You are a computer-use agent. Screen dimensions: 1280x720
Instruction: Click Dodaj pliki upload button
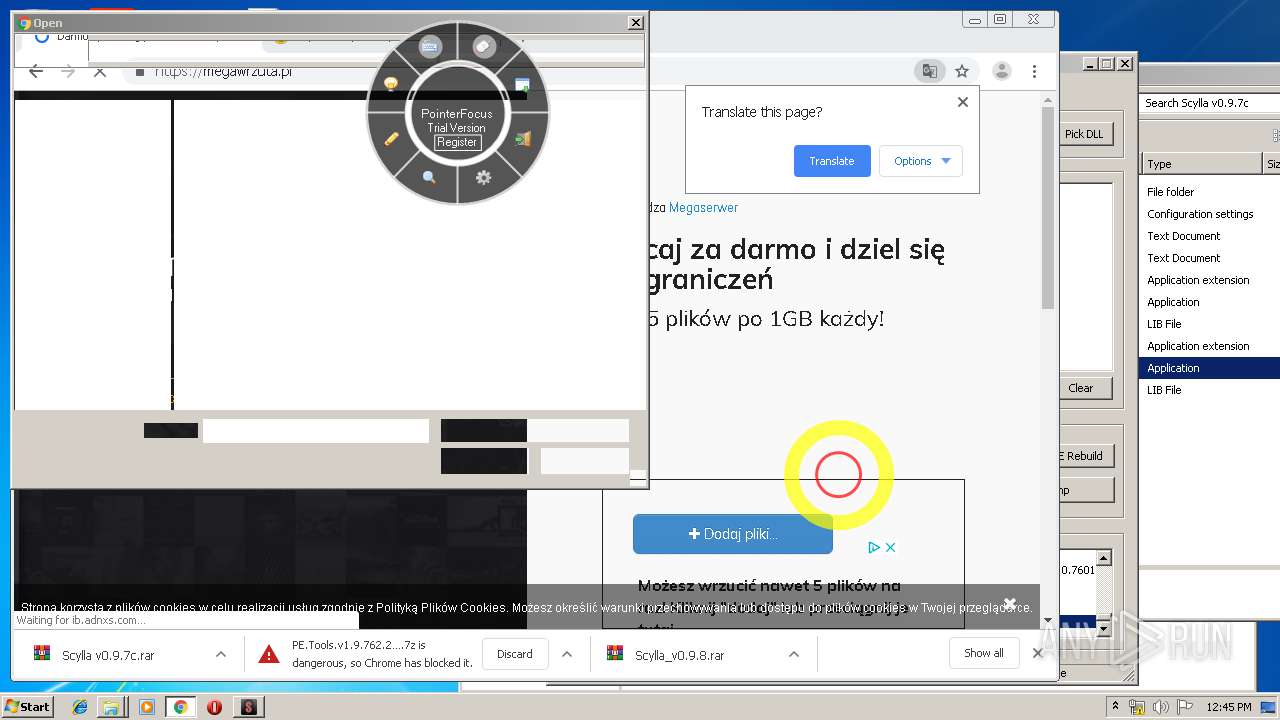pyautogui.click(x=733, y=534)
